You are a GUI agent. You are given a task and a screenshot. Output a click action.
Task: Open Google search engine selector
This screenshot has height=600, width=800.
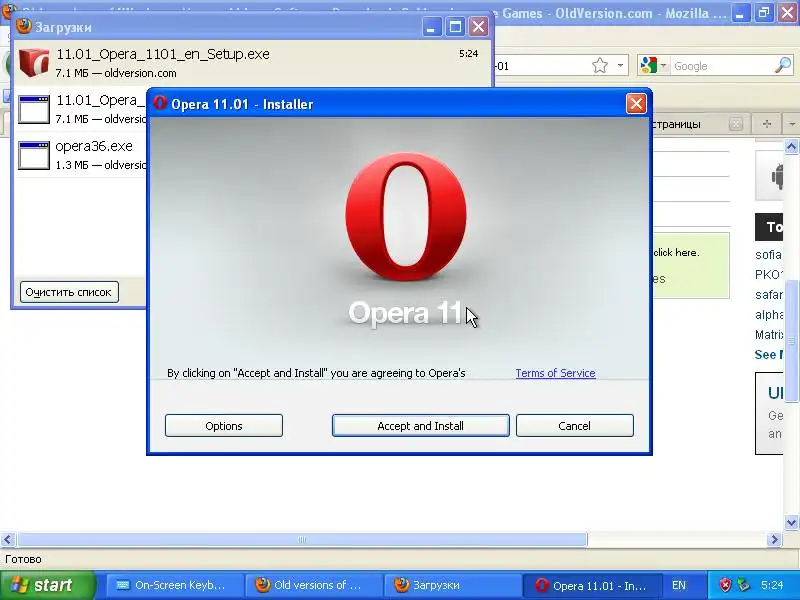point(654,65)
